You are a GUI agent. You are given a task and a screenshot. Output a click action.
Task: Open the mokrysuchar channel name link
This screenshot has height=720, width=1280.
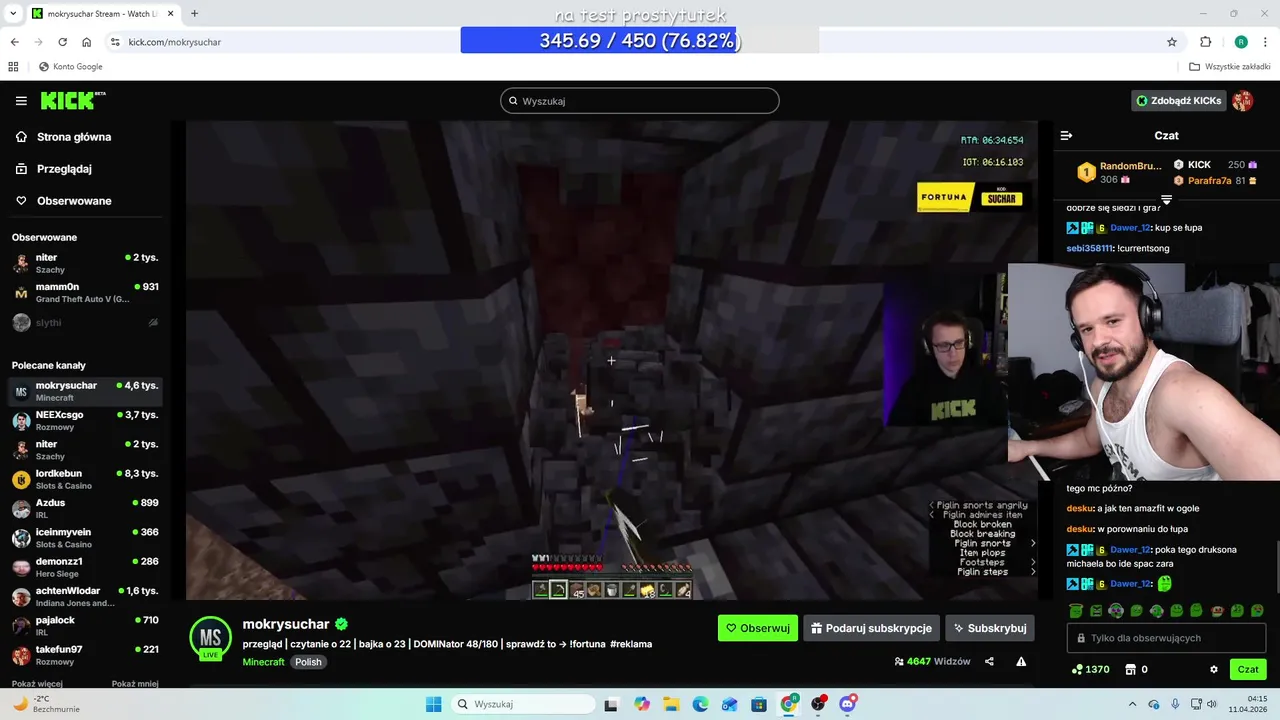(x=286, y=624)
